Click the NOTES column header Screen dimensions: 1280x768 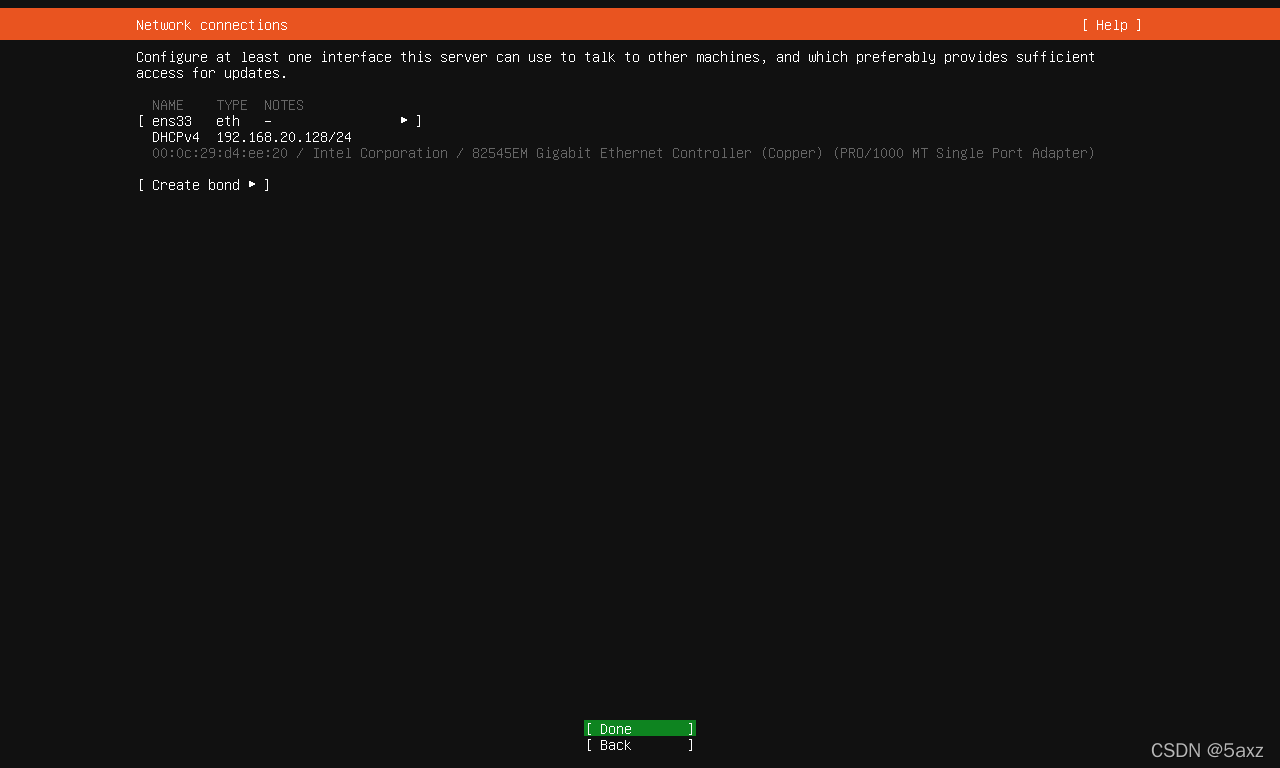tap(284, 105)
